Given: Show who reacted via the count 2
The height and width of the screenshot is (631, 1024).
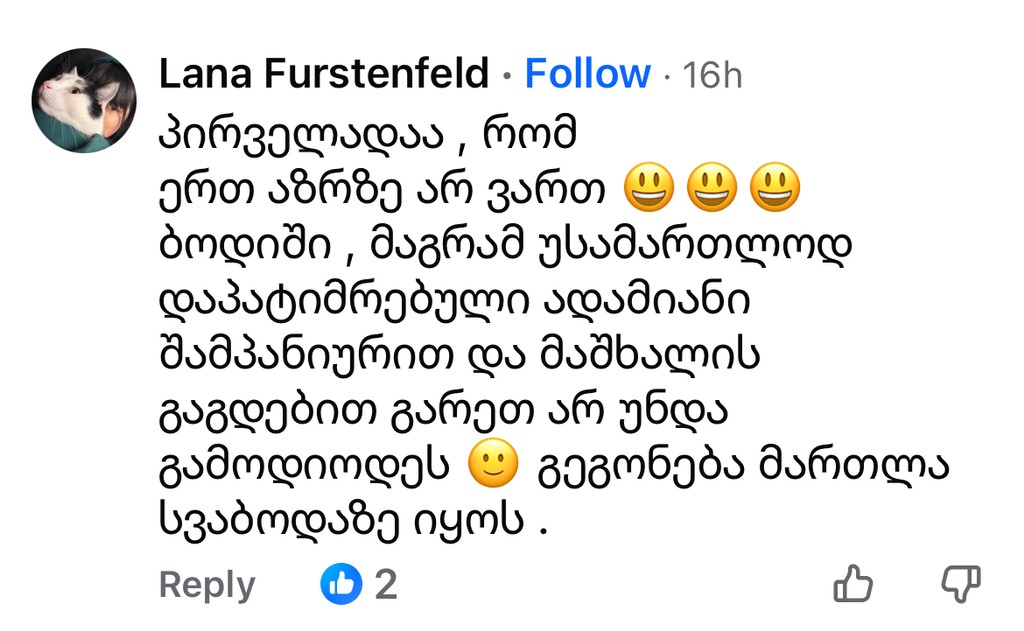Looking at the screenshot, I should coord(386,585).
